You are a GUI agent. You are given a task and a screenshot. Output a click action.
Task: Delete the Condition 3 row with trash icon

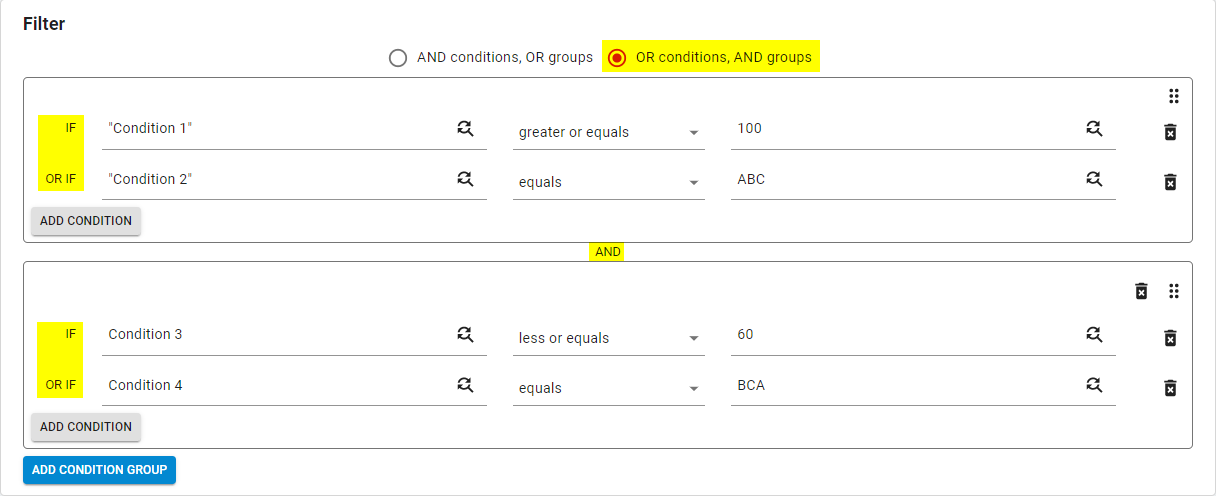click(1170, 338)
